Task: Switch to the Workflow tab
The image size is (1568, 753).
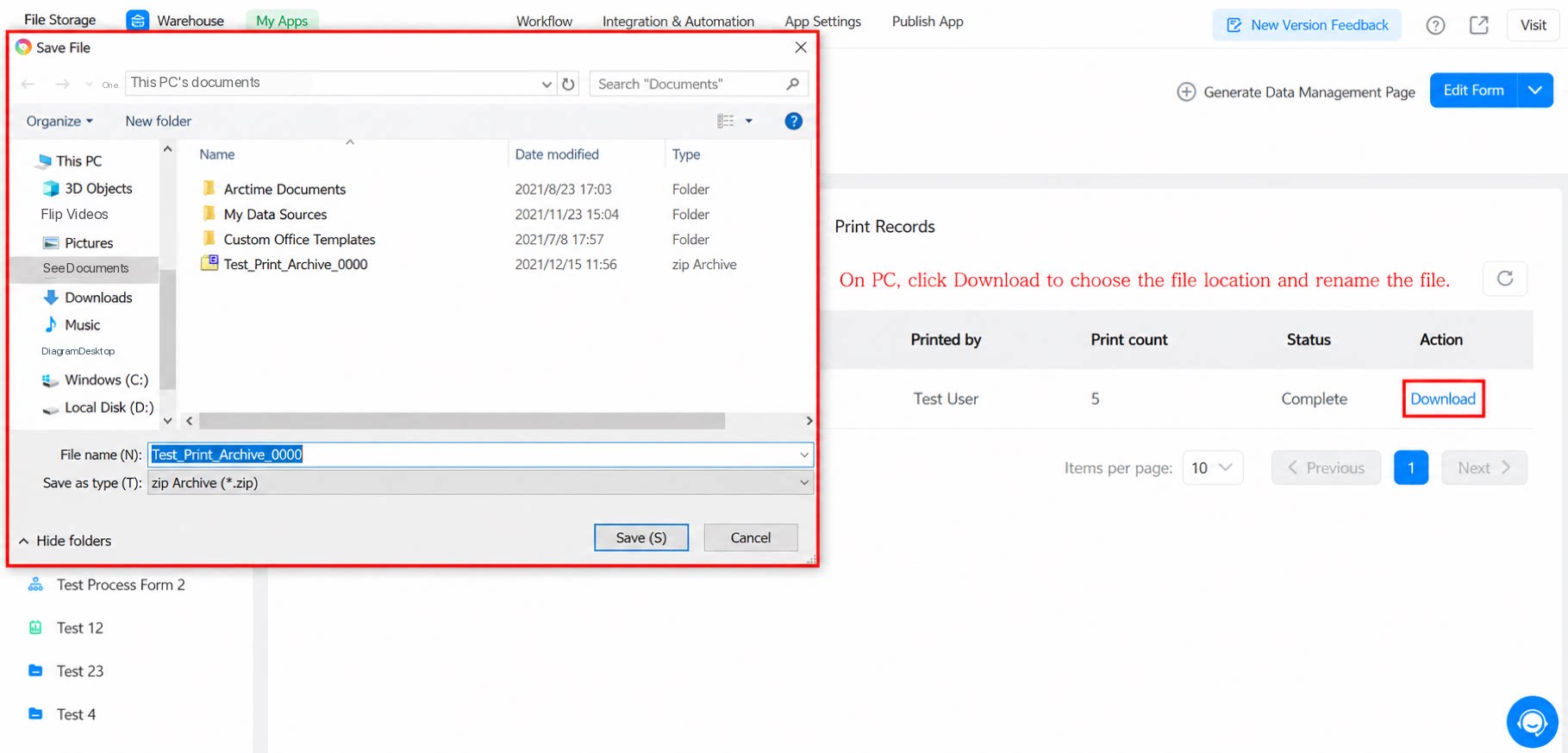Action: [544, 22]
